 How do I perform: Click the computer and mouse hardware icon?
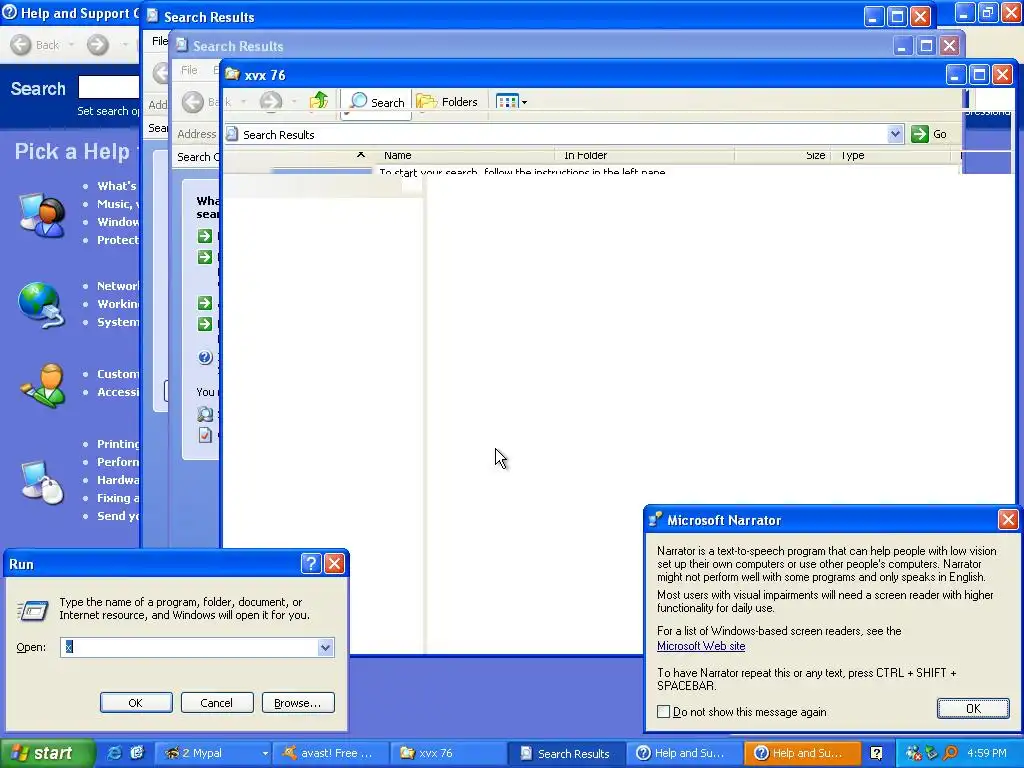tap(42, 482)
